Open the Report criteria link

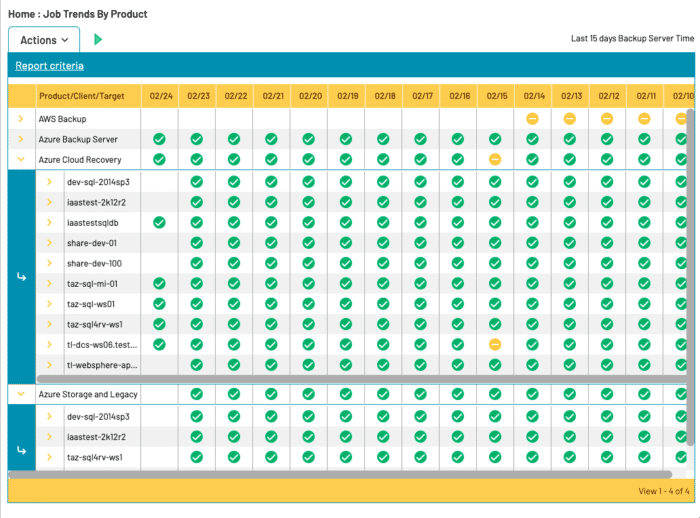(x=49, y=66)
